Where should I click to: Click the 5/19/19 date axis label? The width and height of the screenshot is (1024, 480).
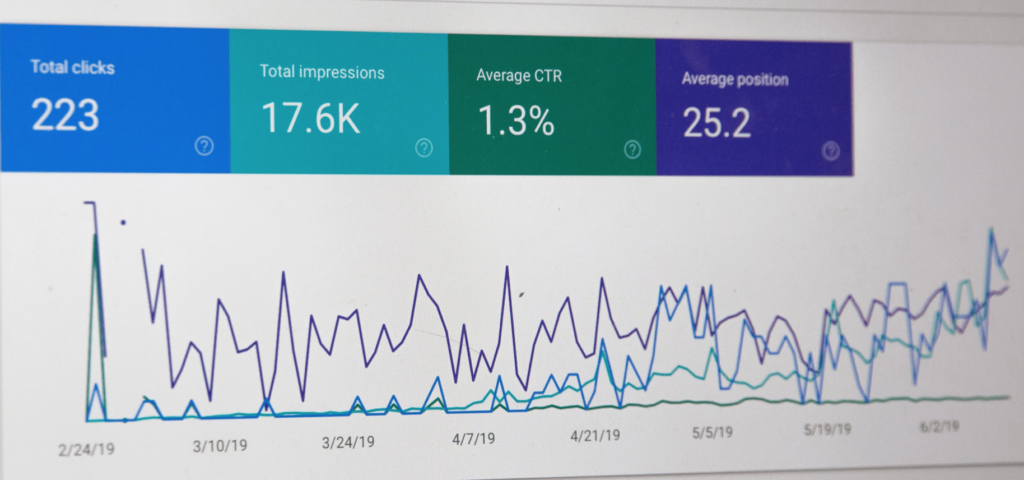[828, 429]
